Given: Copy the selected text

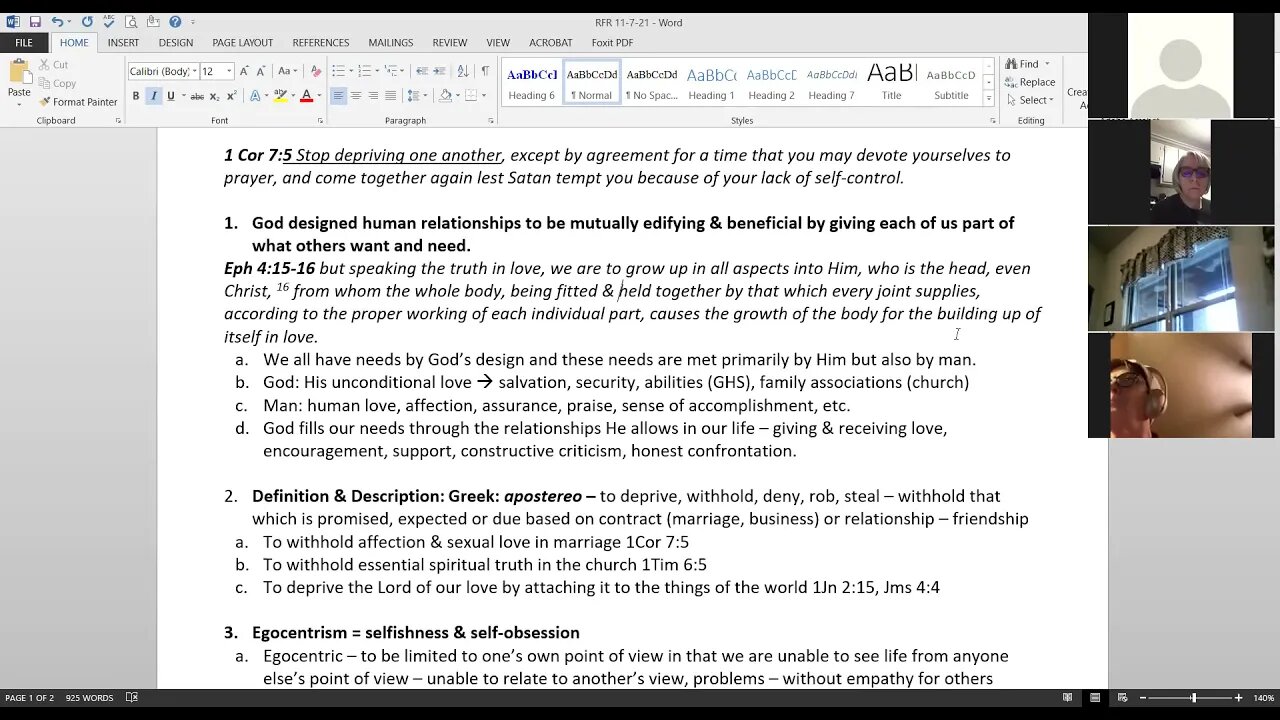Looking at the screenshot, I should pos(57,84).
